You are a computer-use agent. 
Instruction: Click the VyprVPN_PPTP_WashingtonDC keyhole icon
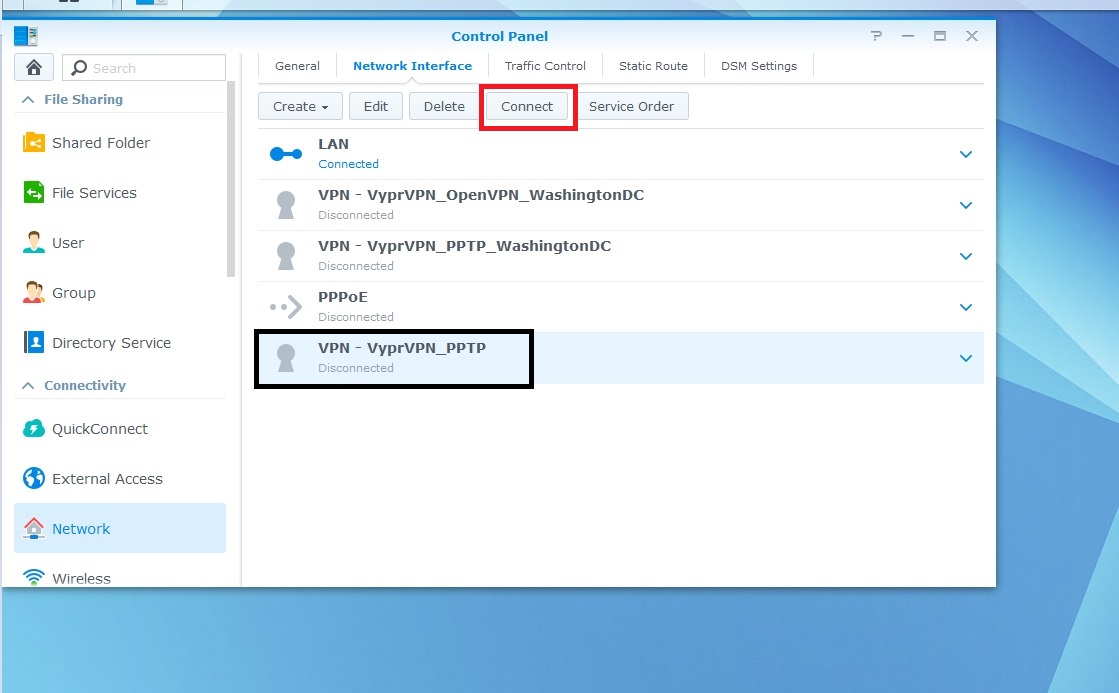coord(286,256)
